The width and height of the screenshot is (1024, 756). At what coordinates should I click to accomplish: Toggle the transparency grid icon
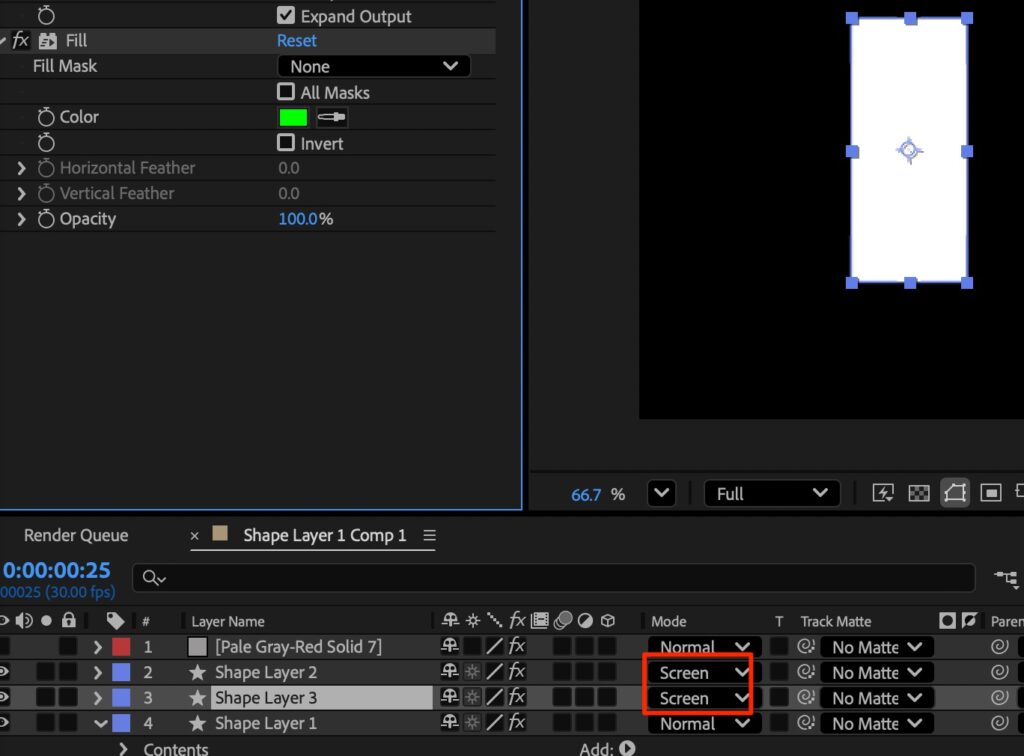coord(918,493)
